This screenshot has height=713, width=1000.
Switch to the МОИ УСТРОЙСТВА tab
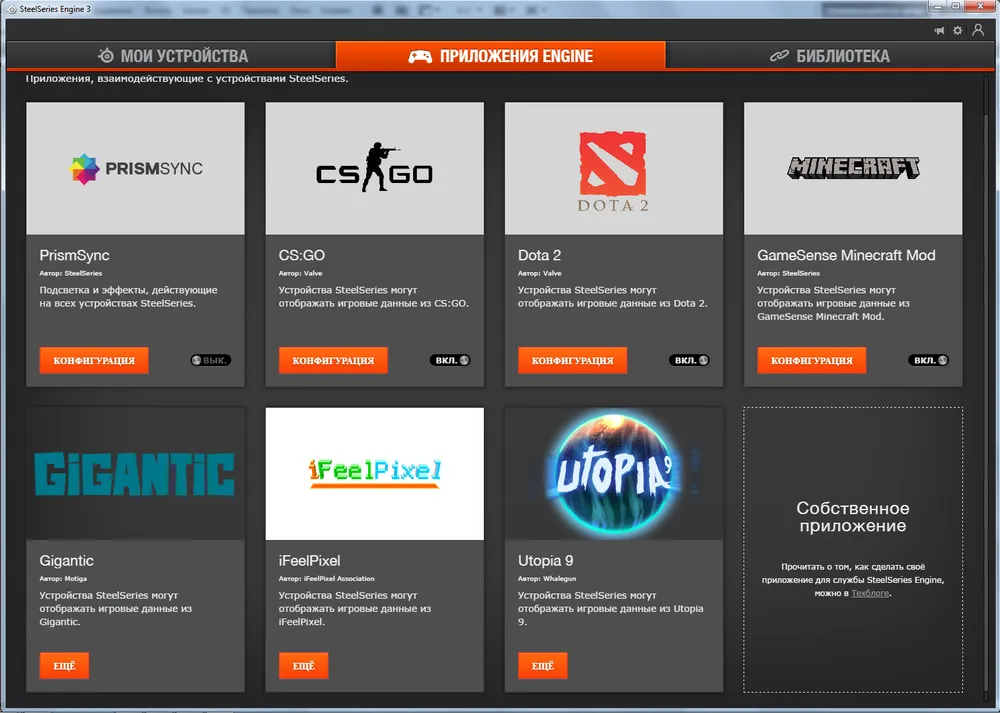tap(172, 56)
